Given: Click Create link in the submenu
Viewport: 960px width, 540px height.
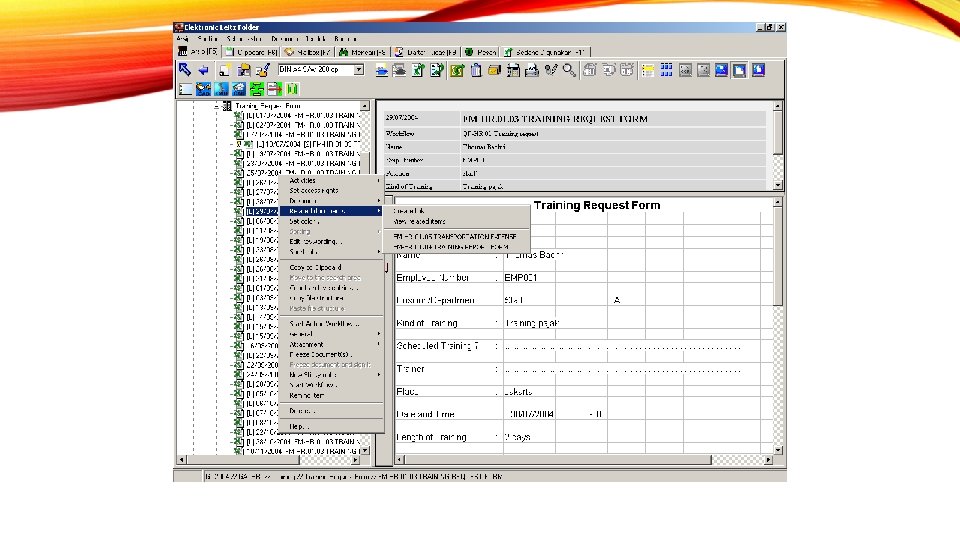Looking at the screenshot, I should coord(456,211).
